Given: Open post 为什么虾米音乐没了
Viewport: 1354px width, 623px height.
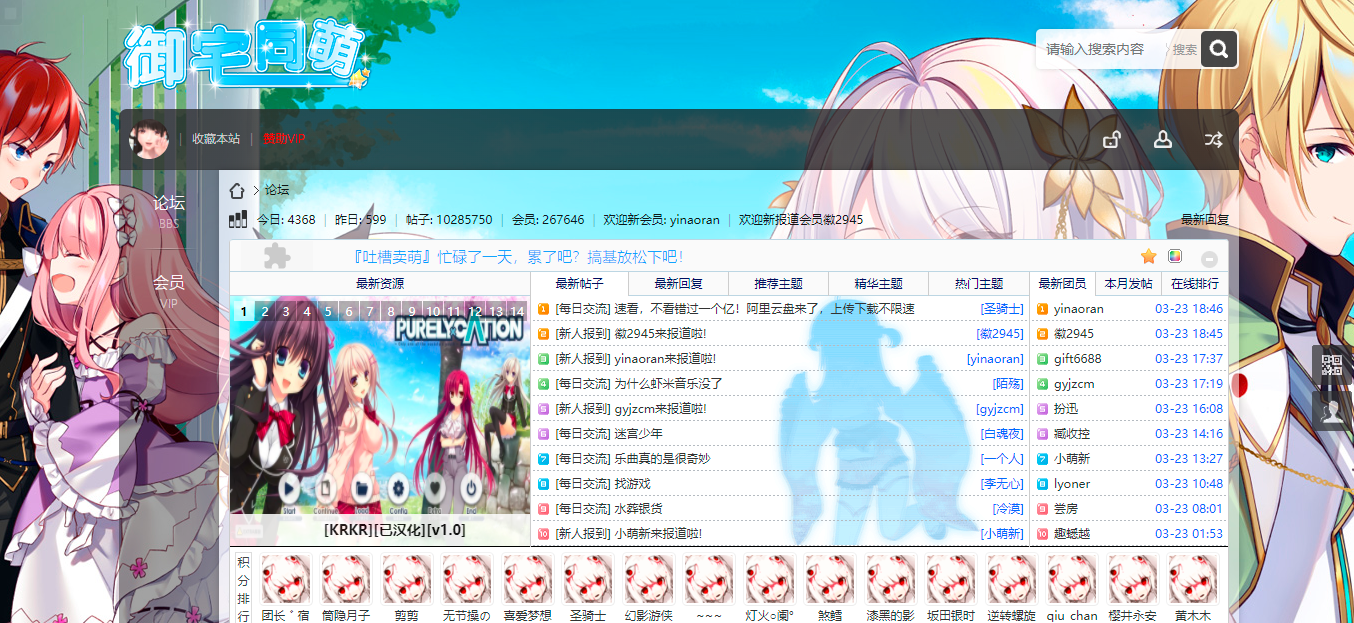Looking at the screenshot, I should pos(668,384).
